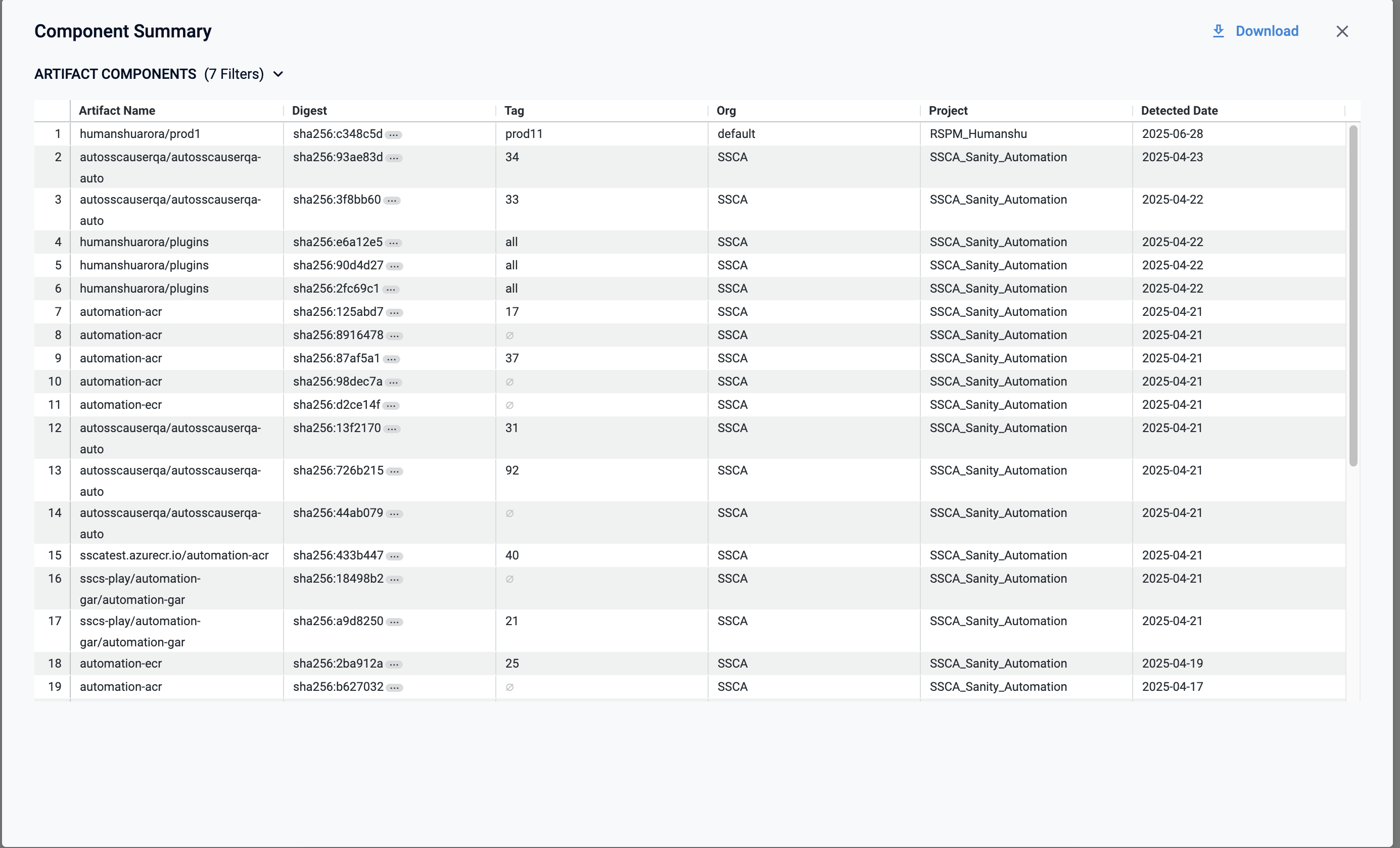Sort by Artifact Name column header
Screen dimensions: 1400x848
click(117, 111)
